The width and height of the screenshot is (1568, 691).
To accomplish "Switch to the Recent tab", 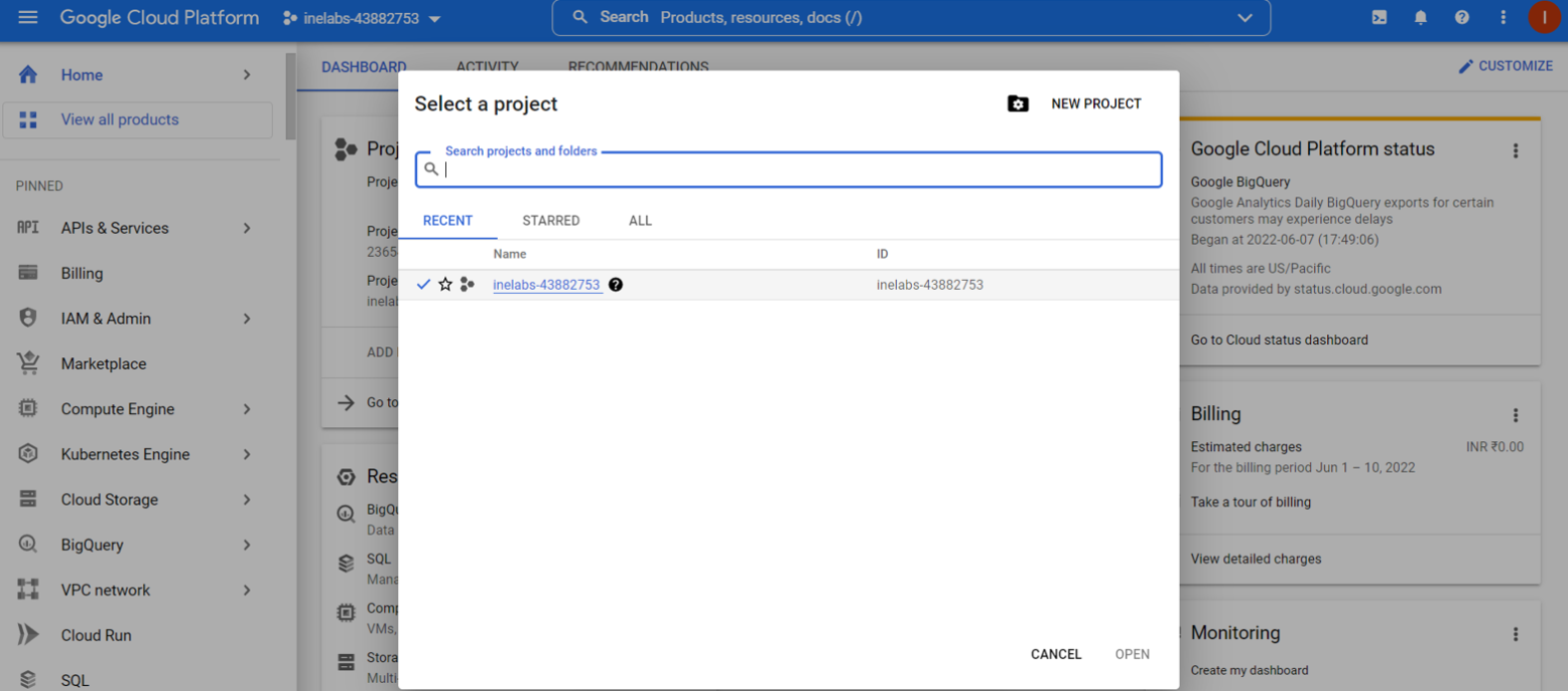I will click(x=448, y=221).
